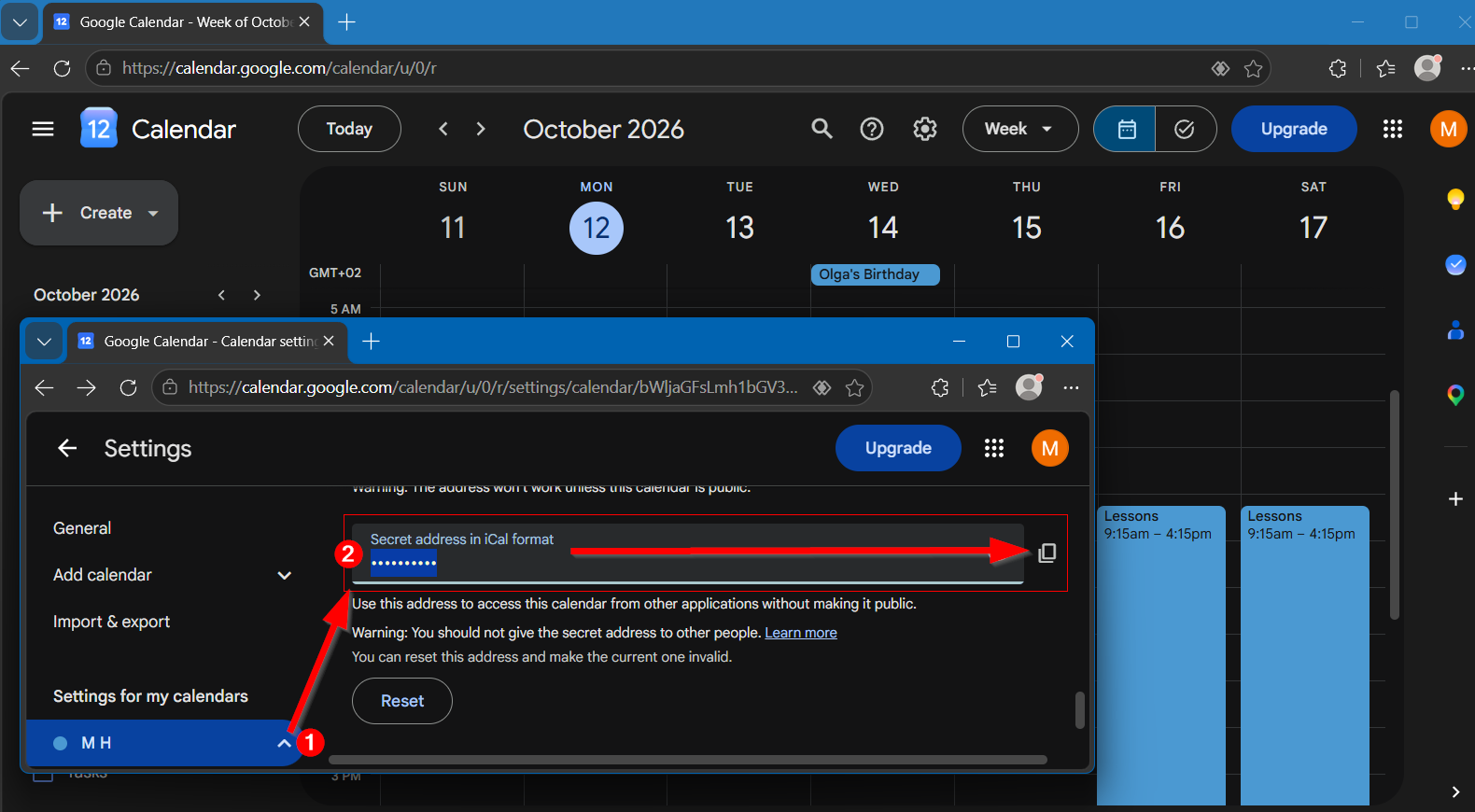
Task: Open the main menu hamburger in Calendar
Action: coord(43,129)
